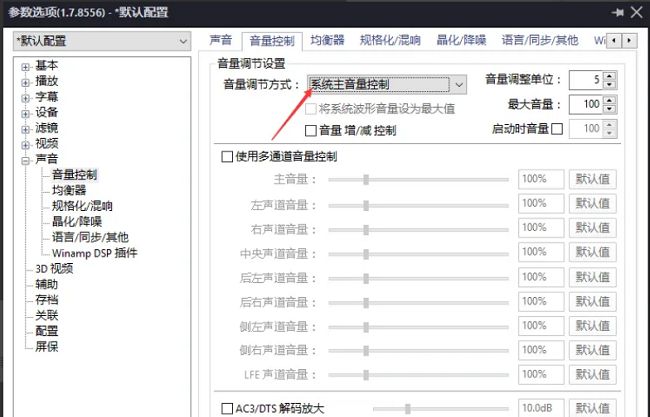Open 屏保 settings in tree

coord(46,347)
